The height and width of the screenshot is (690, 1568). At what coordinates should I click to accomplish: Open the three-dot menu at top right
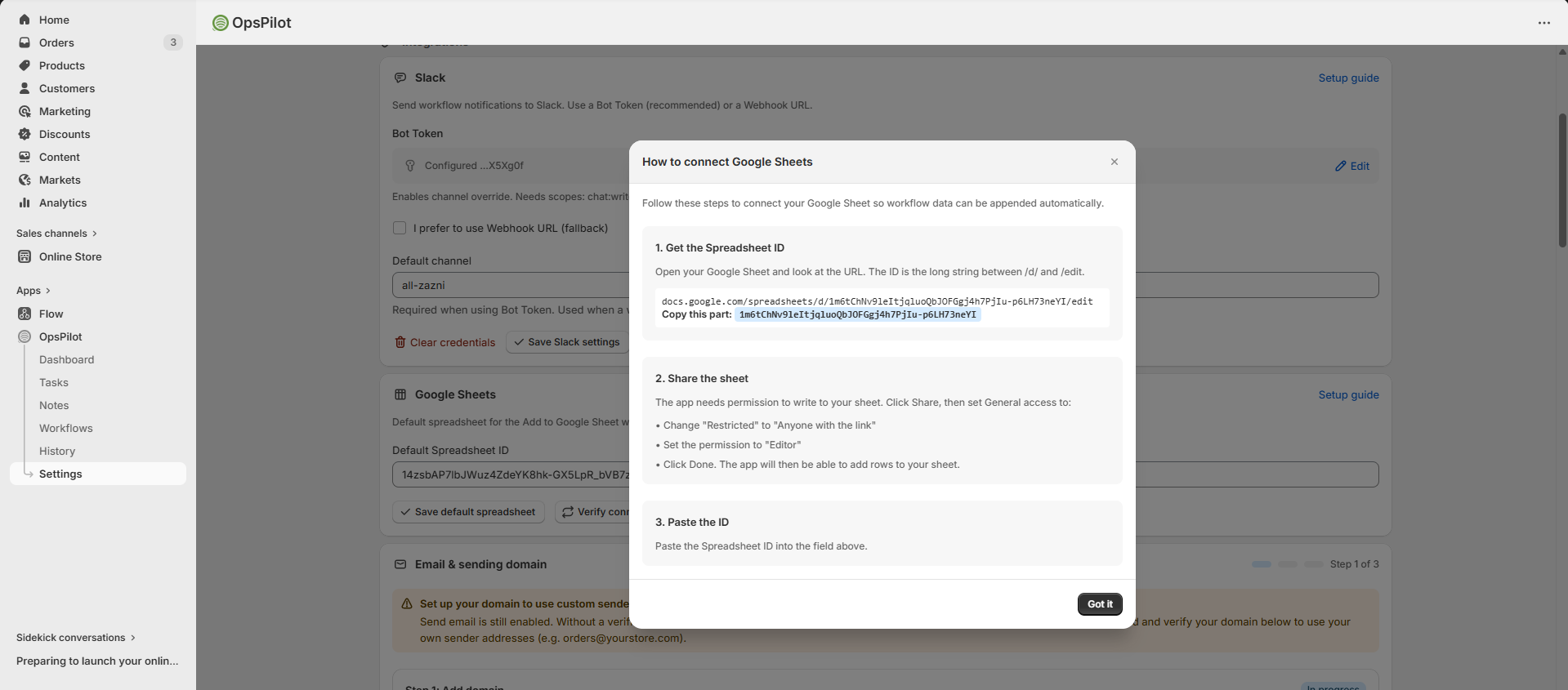(1543, 23)
